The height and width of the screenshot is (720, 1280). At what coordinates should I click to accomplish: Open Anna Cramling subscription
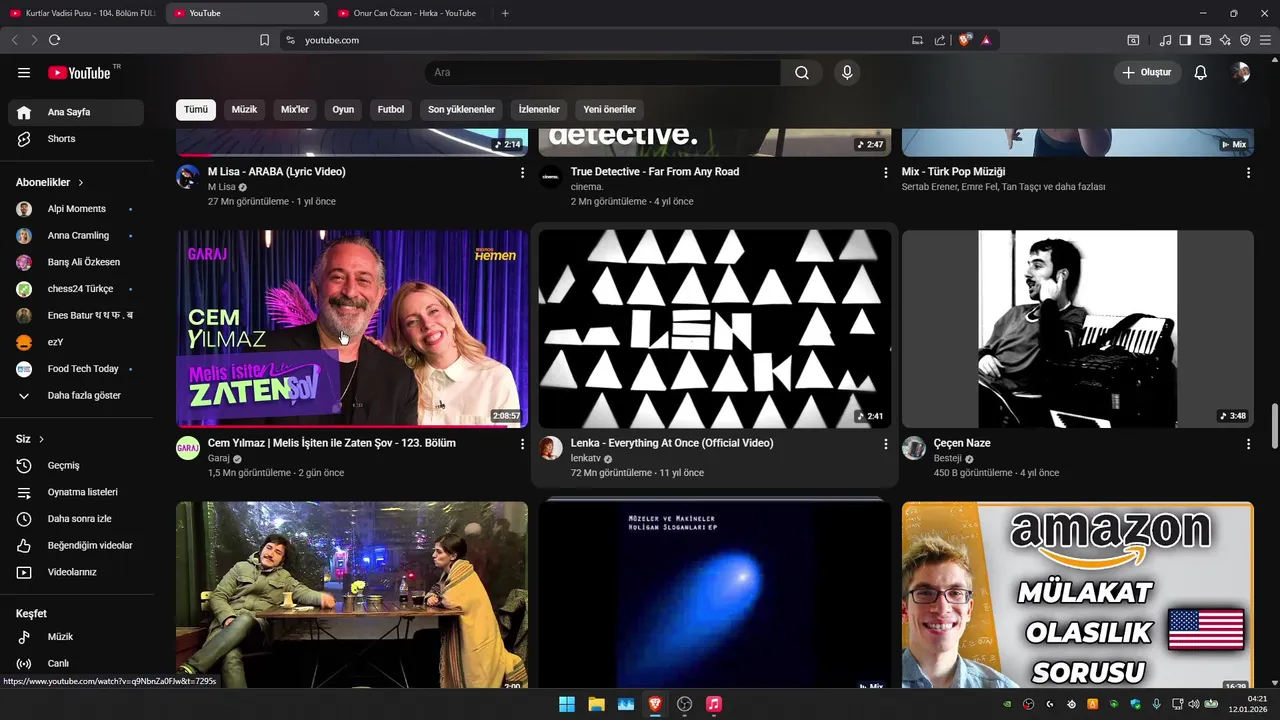[76, 236]
